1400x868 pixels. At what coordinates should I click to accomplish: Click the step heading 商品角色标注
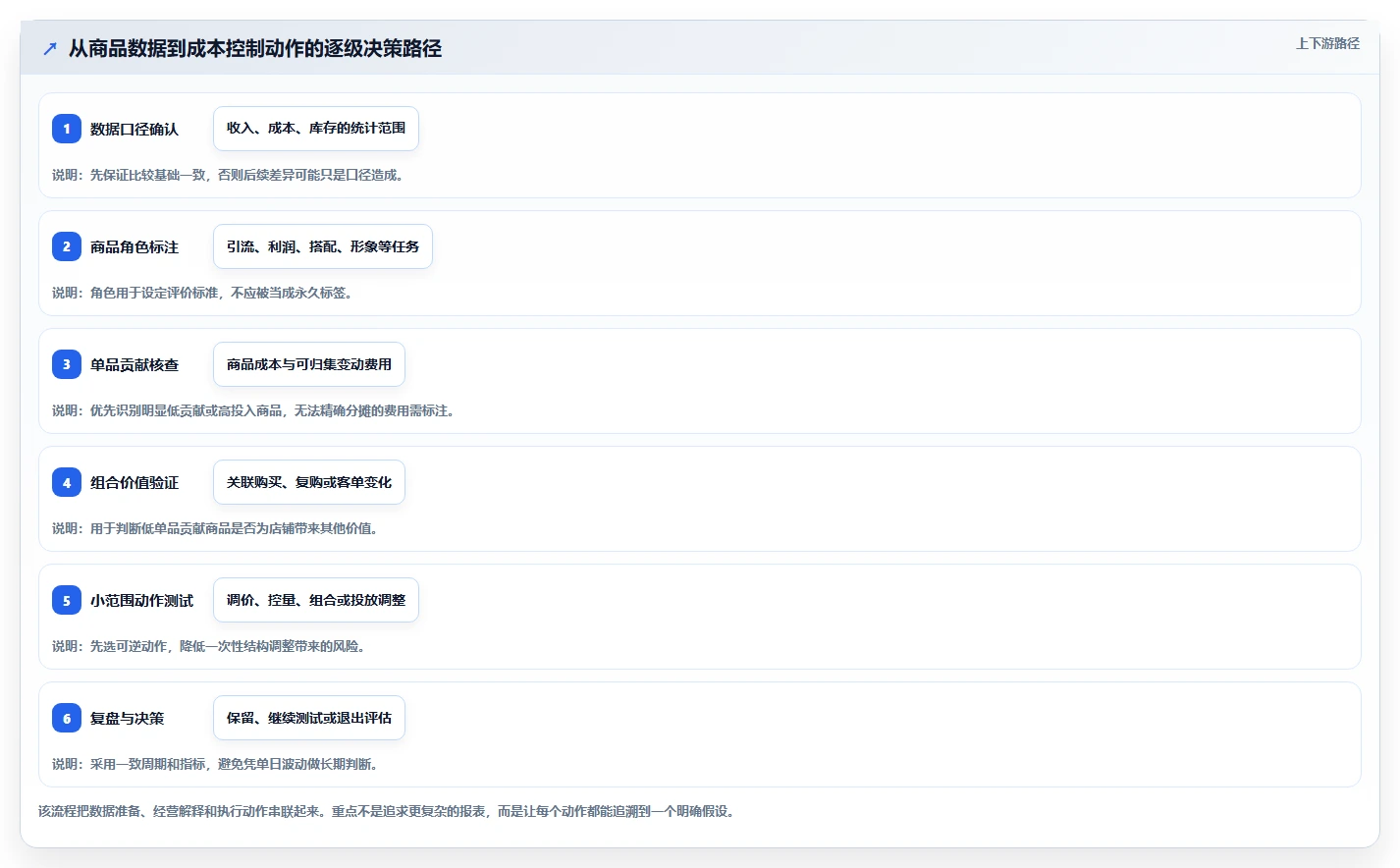[x=135, y=246]
